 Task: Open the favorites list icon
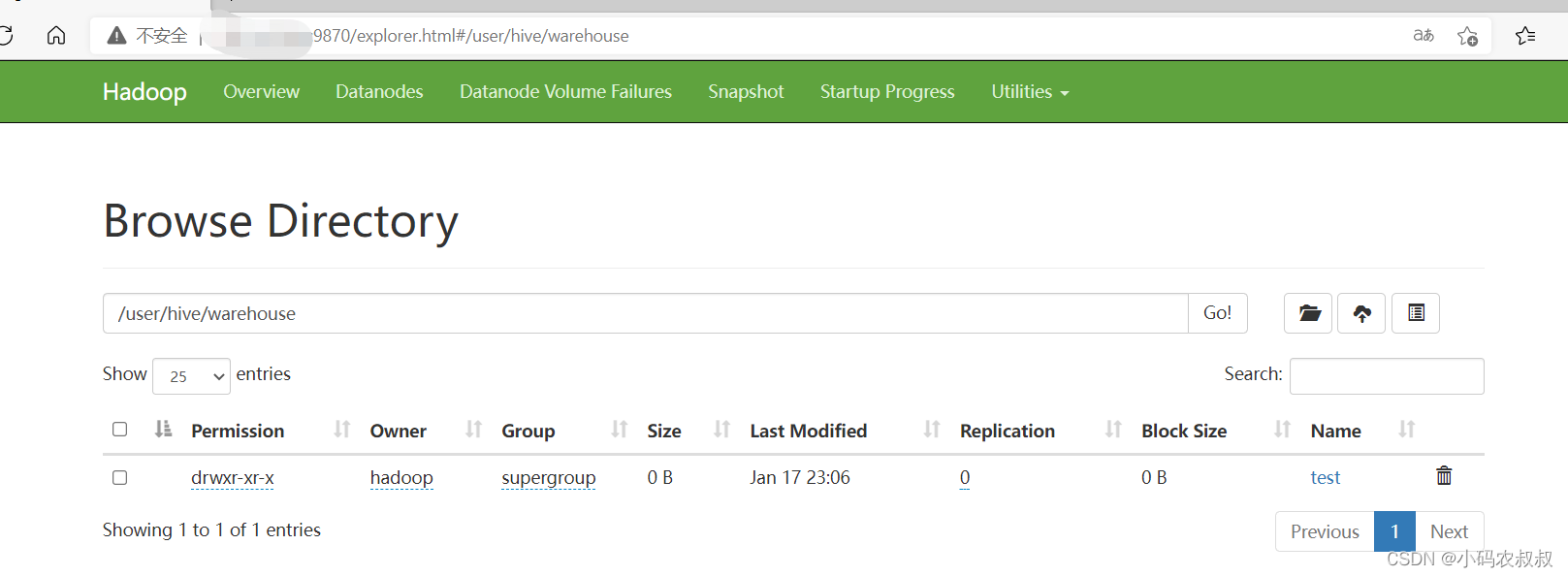tap(1525, 36)
